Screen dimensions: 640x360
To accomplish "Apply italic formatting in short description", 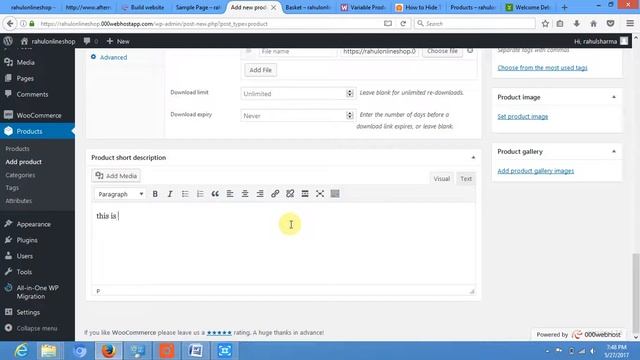I will point(170,194).
